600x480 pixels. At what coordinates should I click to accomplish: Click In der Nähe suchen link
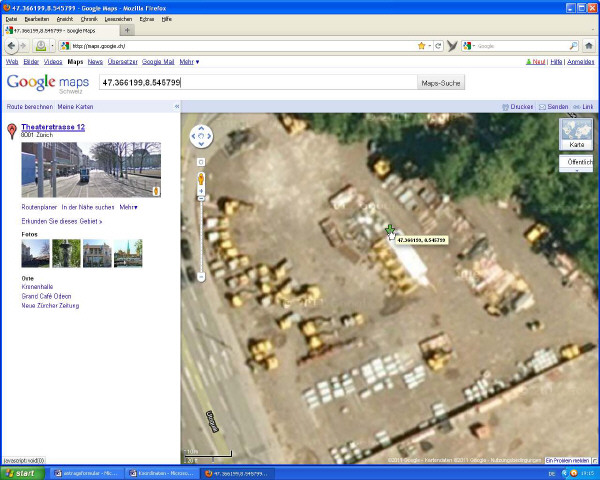88,207
